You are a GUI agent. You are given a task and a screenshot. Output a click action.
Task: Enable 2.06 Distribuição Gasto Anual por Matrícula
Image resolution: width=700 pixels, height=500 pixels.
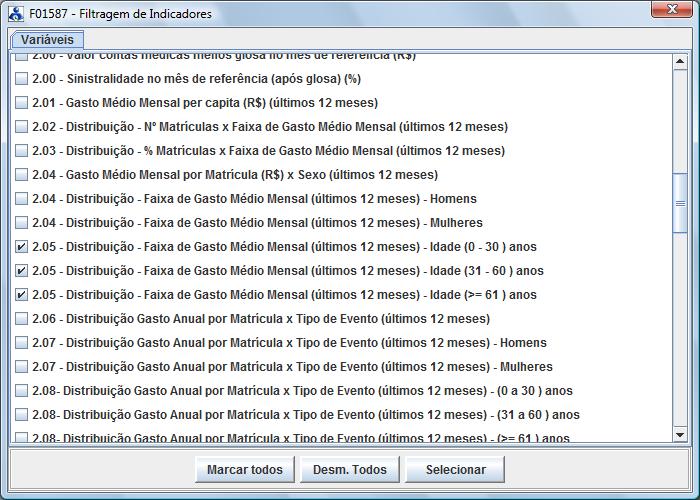(x=22, y=319)
